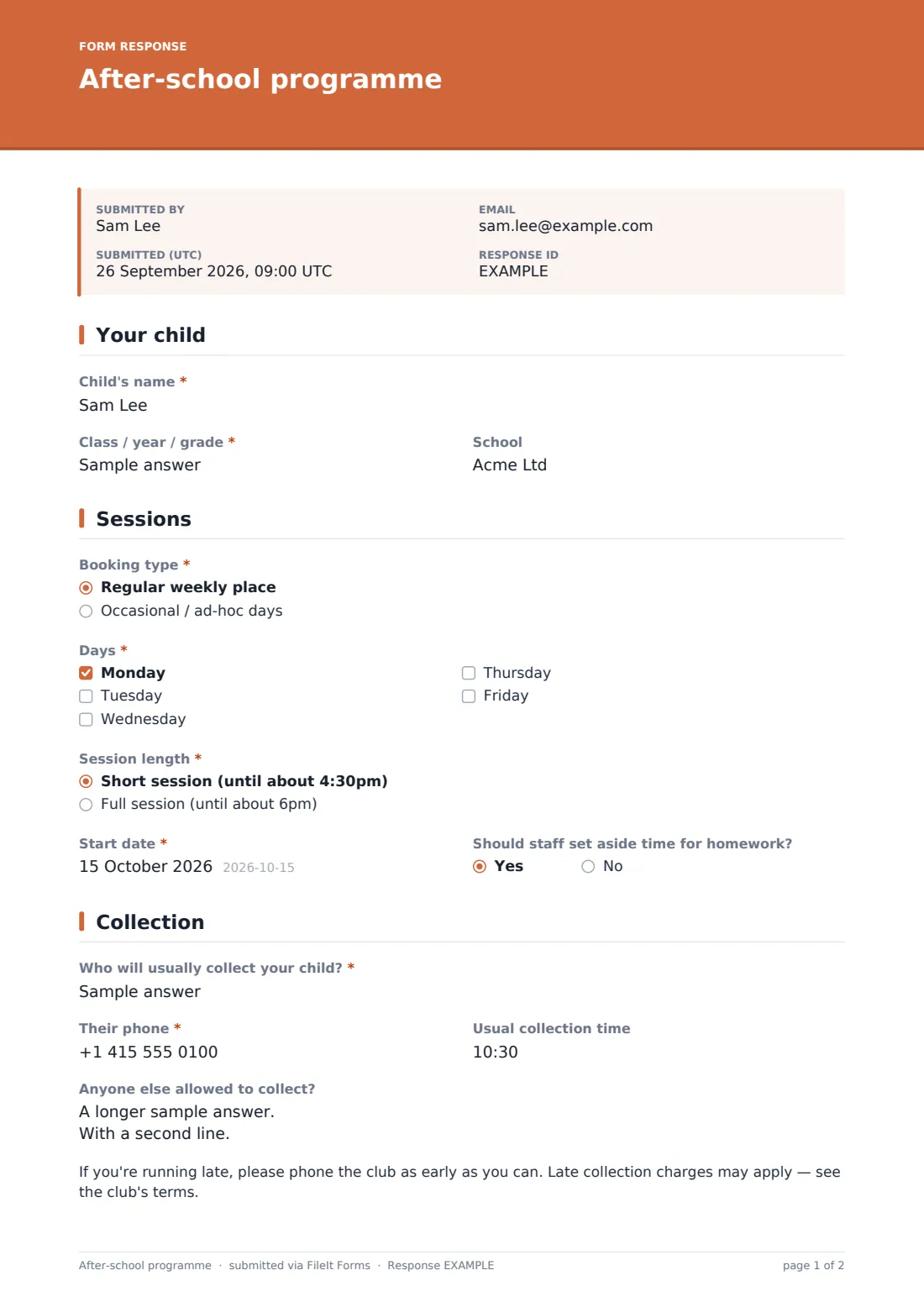
Task: Select No for homework time
Action: 588,867
